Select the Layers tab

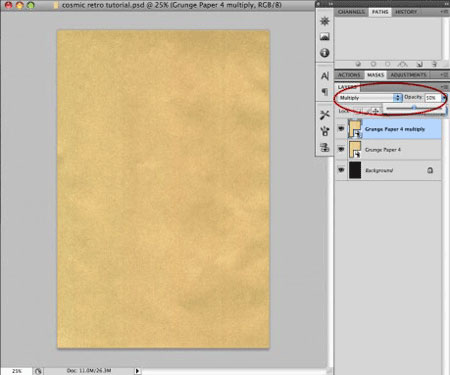pyautogui.click(x=347, y=87)
